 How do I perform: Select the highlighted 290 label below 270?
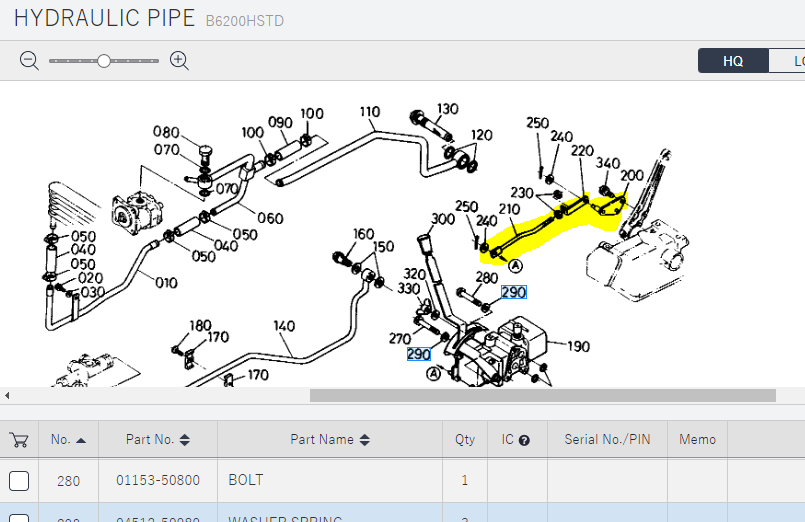click(418, 354)
